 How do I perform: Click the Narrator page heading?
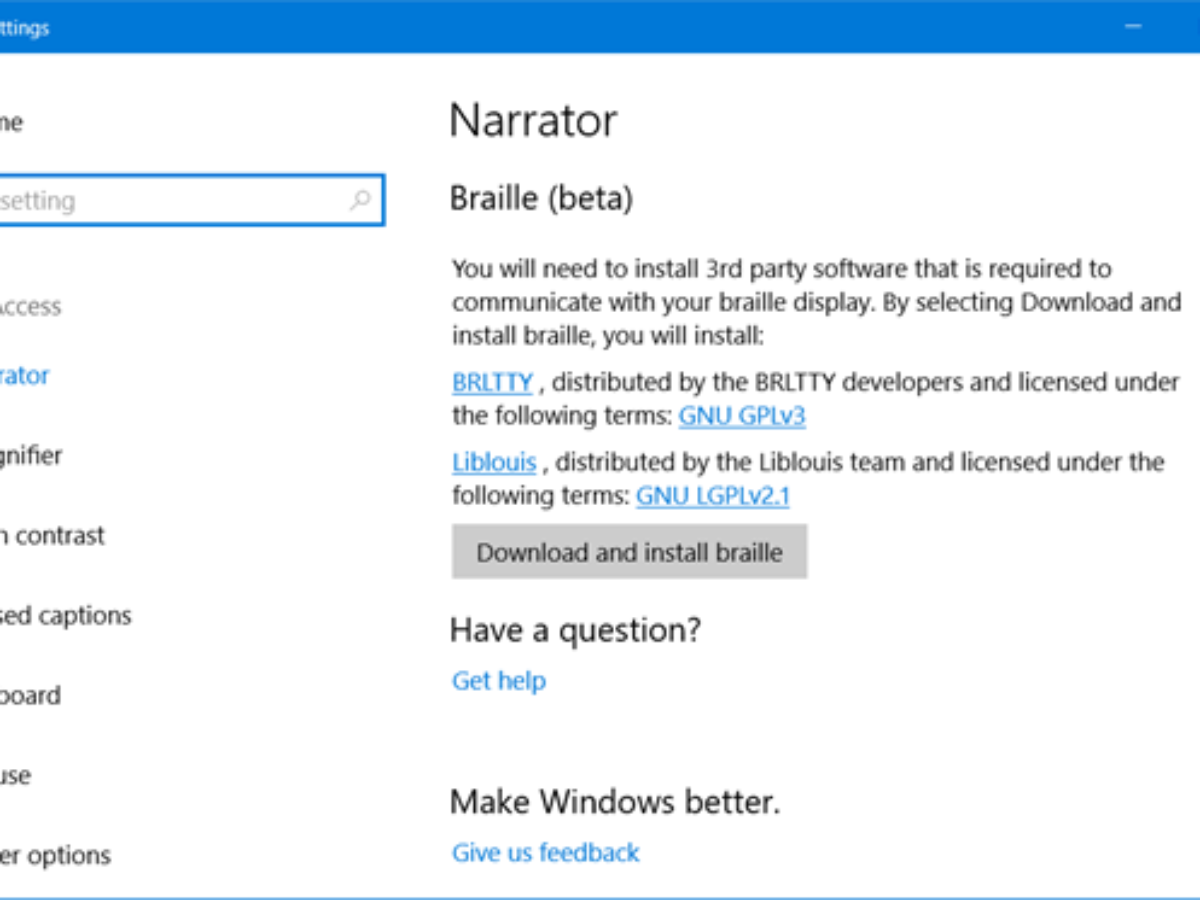pos(533,121)
